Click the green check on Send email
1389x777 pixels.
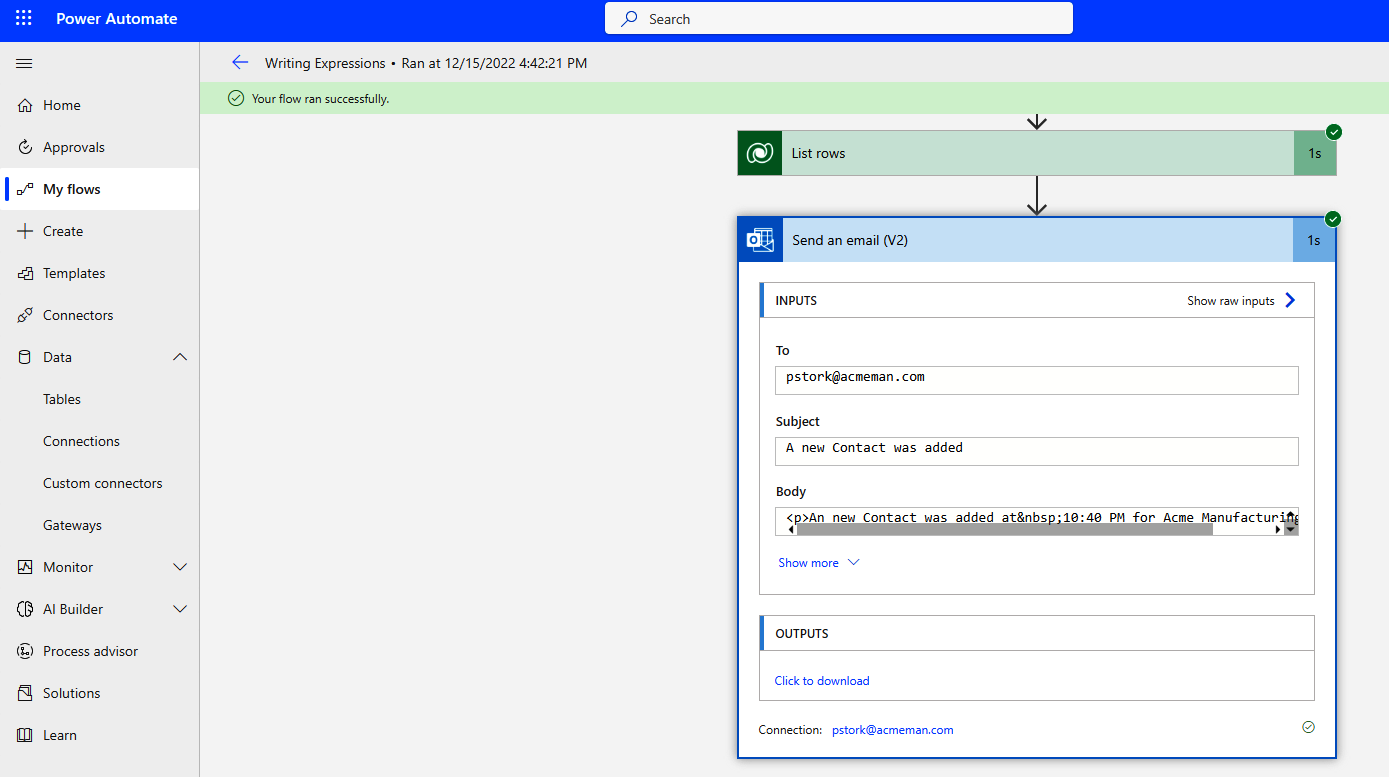1333,219
